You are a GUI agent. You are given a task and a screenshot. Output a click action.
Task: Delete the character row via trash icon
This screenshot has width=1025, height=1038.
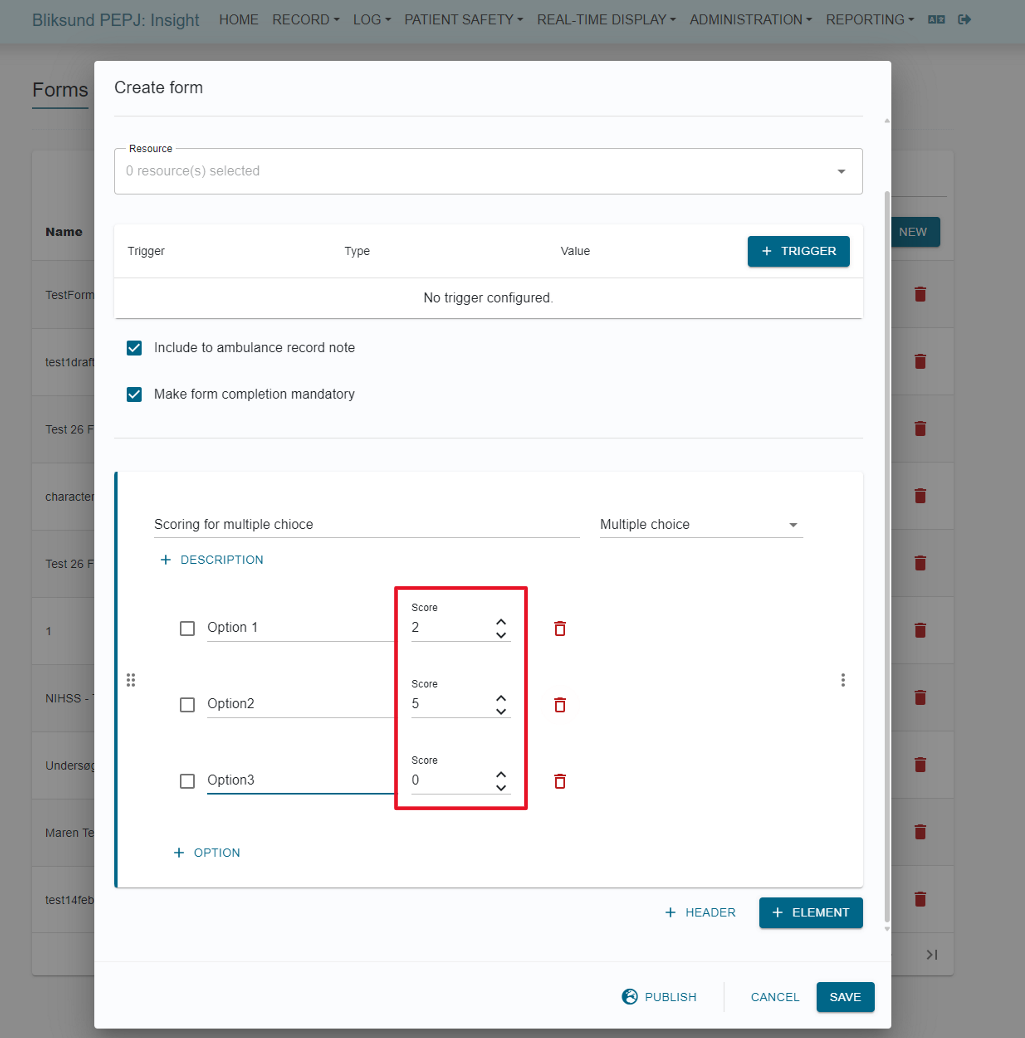pyautogui.click(x=920, y=496)
